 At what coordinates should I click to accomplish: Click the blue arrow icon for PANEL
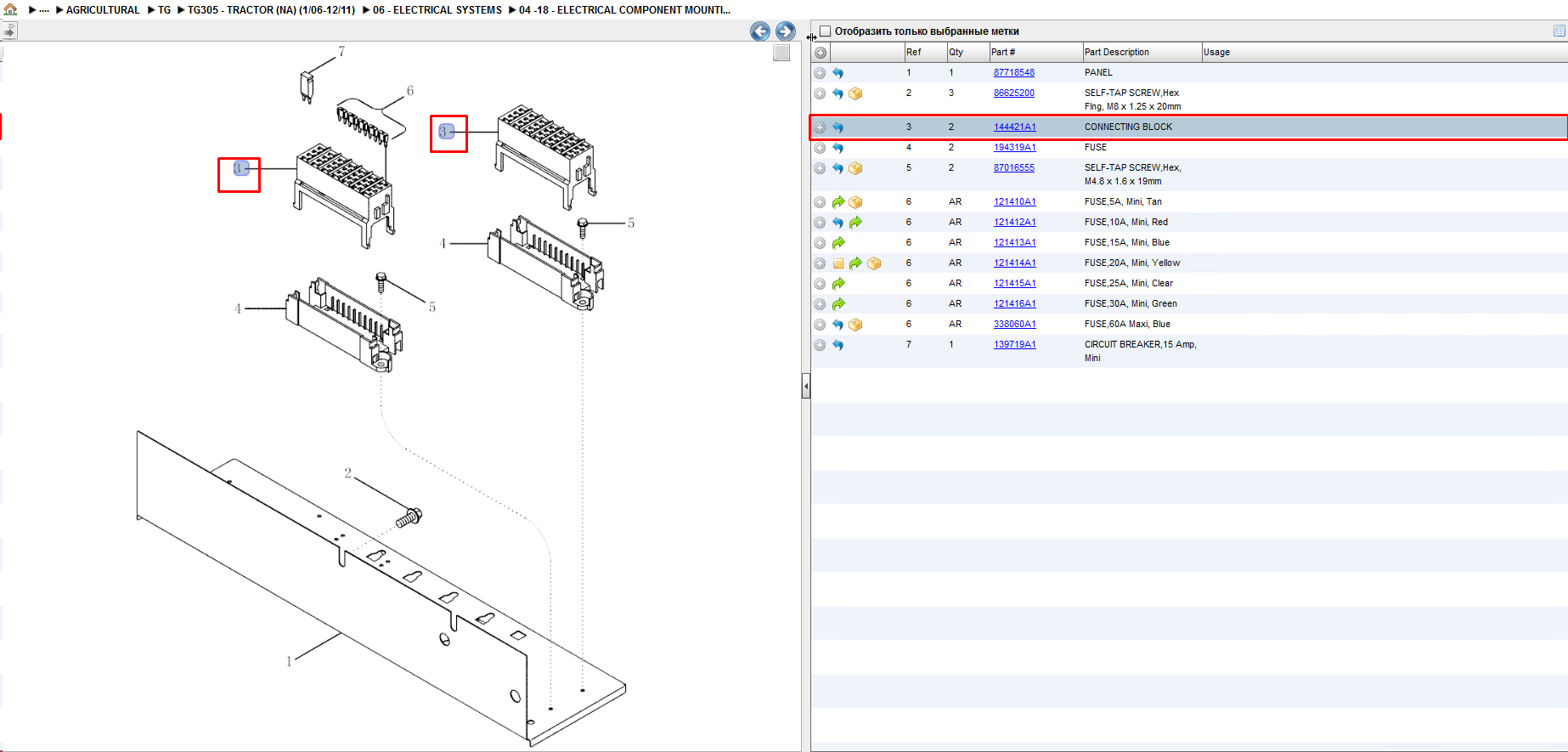(x=838, y=73)
